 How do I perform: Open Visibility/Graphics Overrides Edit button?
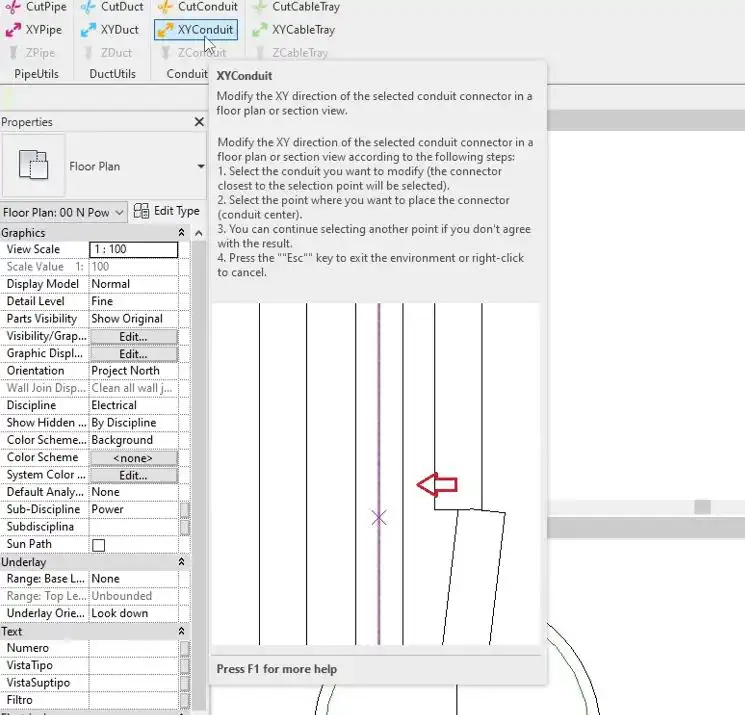coord(134,336)
